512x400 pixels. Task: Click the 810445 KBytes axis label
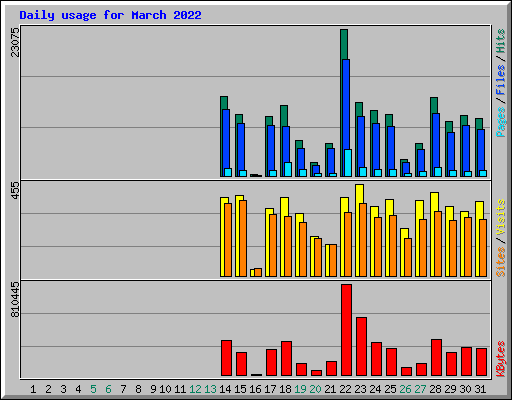pyautogui.click(x=15, y=299)
